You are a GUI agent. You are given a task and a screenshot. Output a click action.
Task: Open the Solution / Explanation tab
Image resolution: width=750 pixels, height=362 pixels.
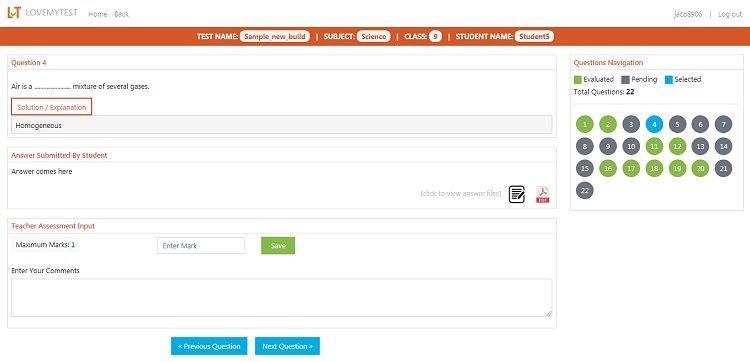pos(52,107)
